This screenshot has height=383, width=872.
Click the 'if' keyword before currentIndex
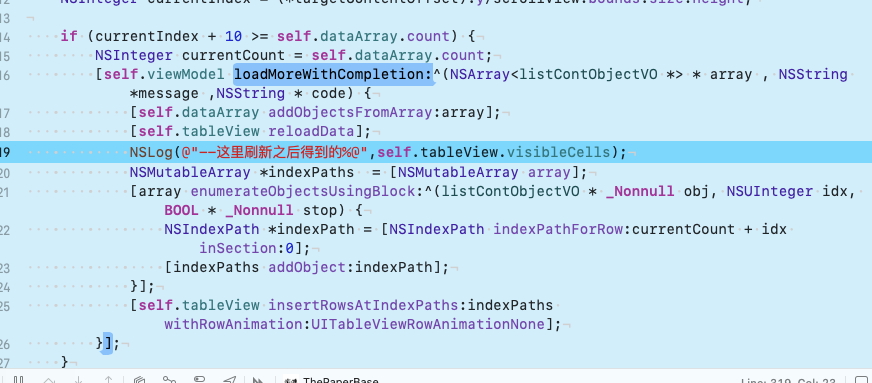point(69,36)
